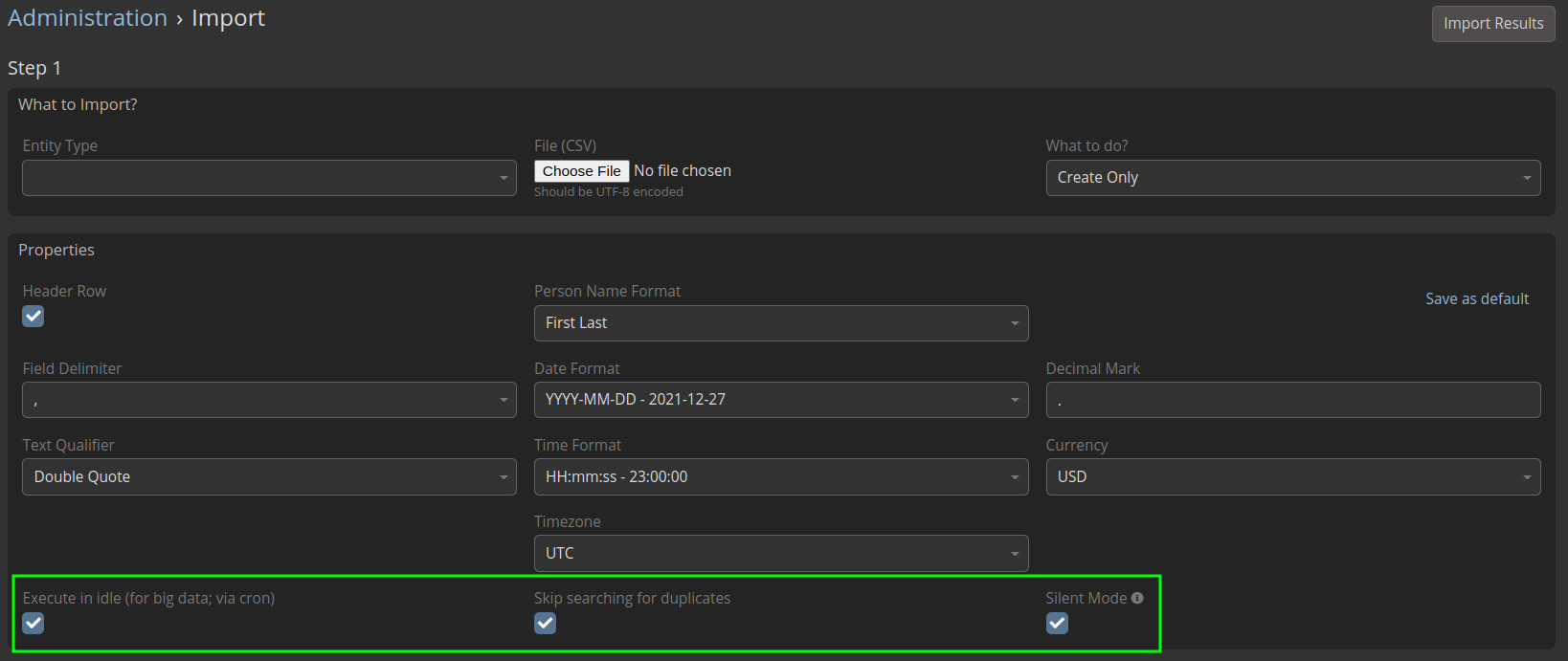Click the 'File (CSV)' label
The width and height of the screenshot is (1568, 661).
click(x=565, y=145)
